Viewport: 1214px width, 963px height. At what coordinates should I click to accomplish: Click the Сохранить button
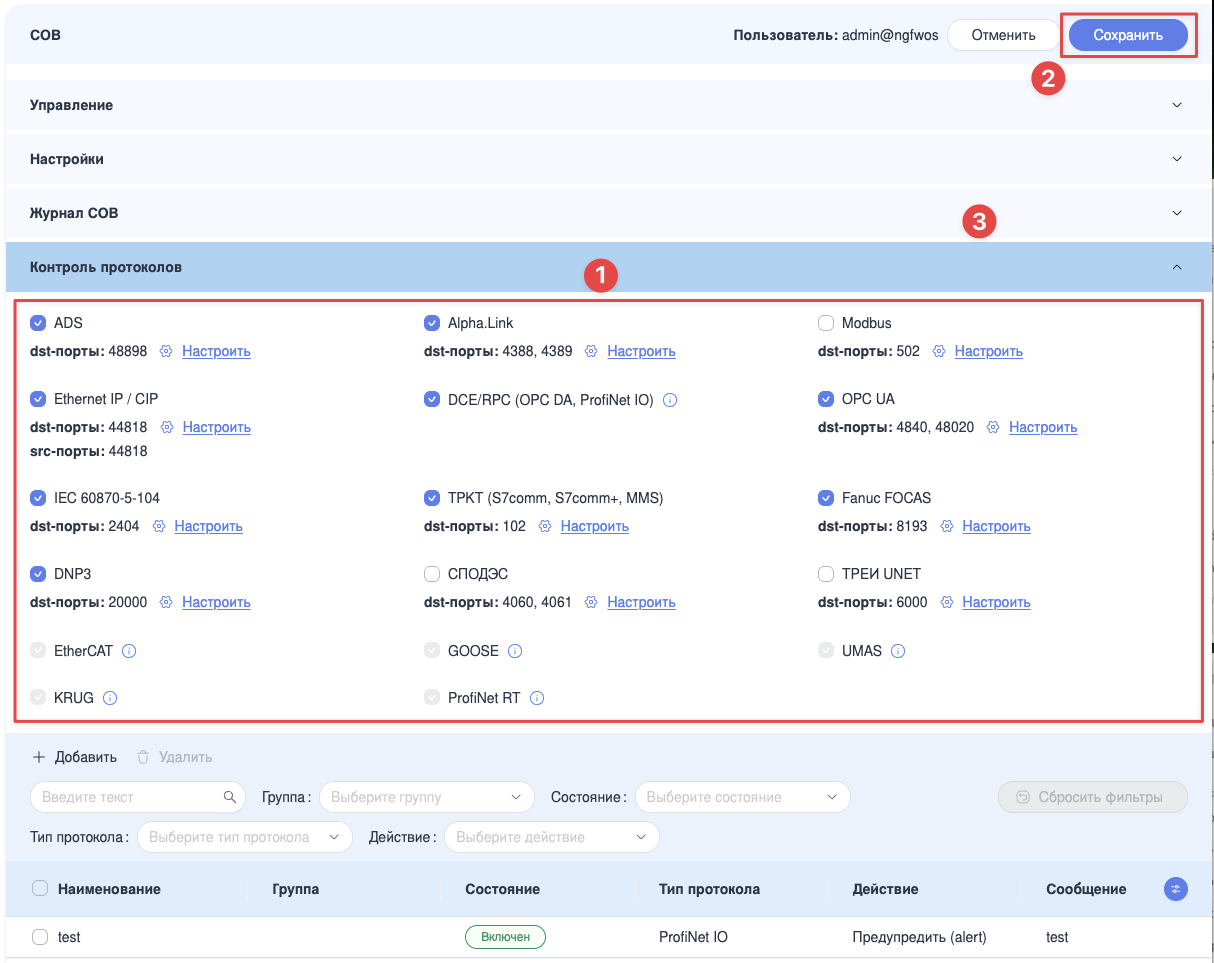1128,35
